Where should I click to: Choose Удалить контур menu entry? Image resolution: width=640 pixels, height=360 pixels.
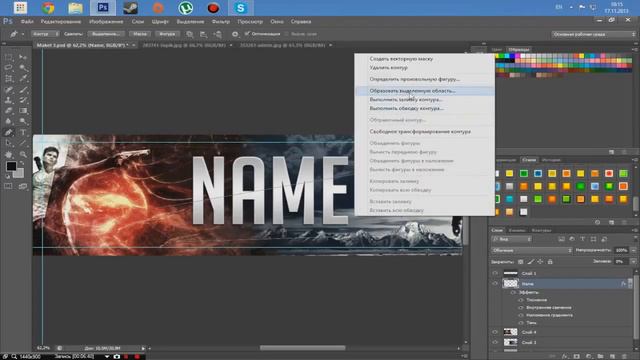[x=388, y=68]
